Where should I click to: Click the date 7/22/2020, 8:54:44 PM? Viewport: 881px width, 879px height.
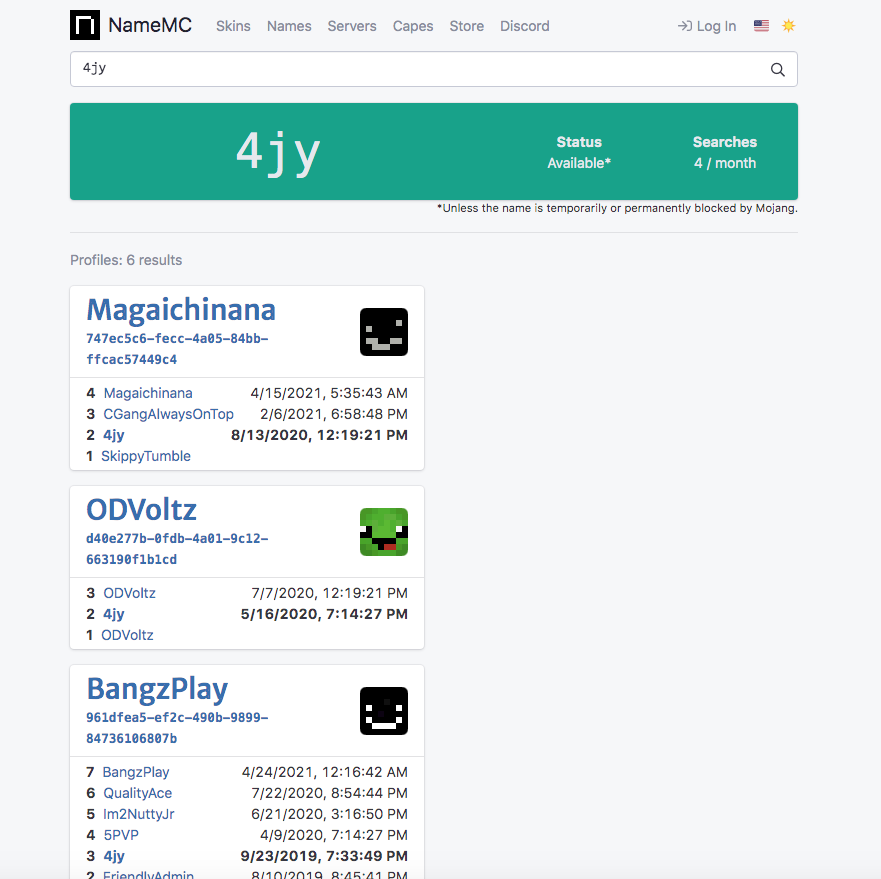[x=329, y=793]
